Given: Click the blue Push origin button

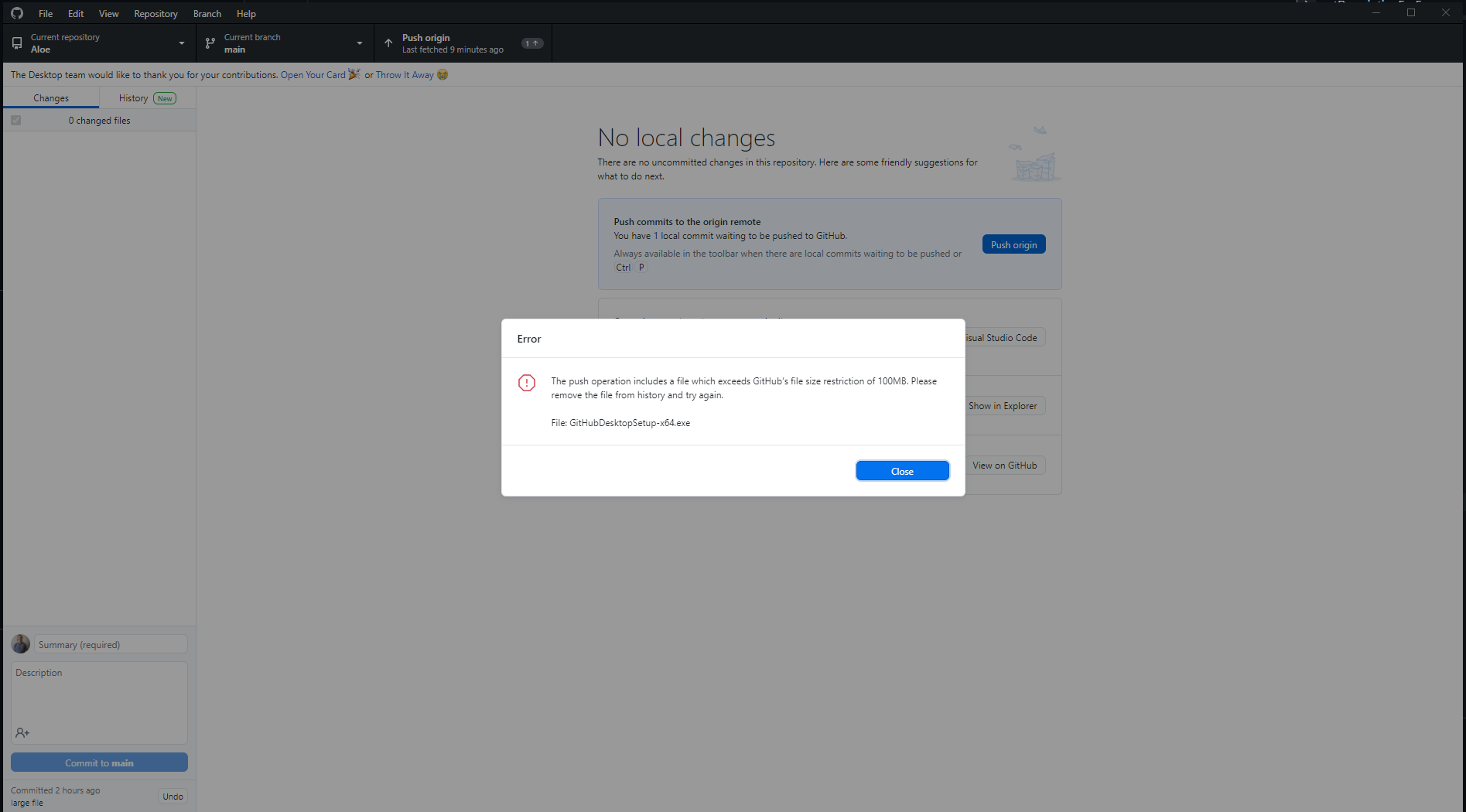Looking at the screenshot, I should pos(1013,244).
